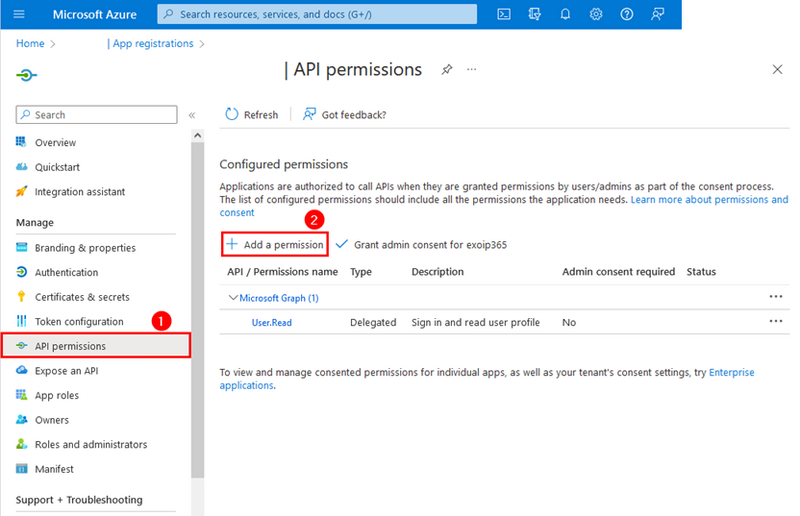The image size is (800, 516).
Task: Focus the top Search resources box
Action: click(x=317, y=14)
